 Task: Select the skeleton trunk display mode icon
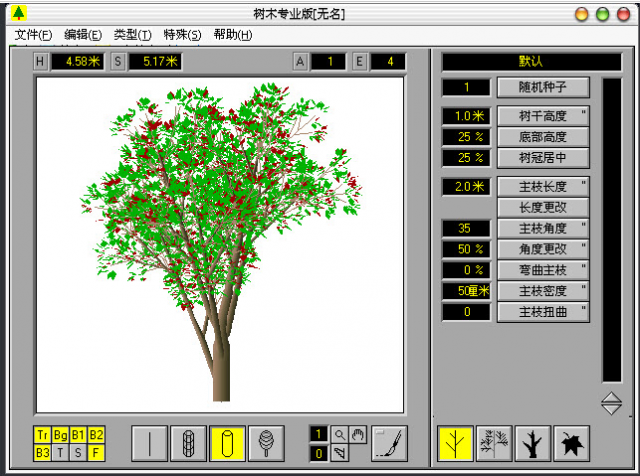[189, 443]
